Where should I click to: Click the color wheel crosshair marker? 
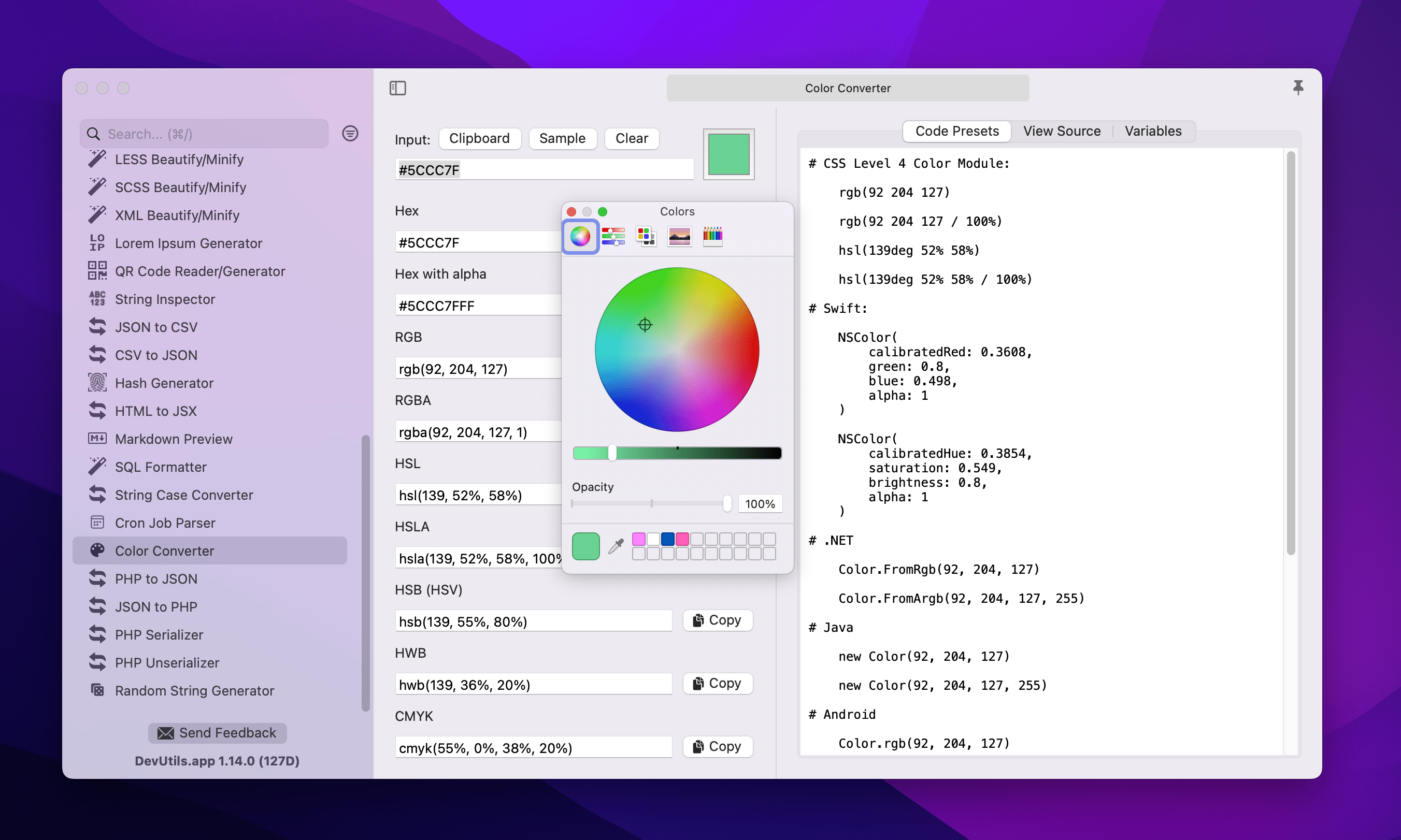(645, 325)
